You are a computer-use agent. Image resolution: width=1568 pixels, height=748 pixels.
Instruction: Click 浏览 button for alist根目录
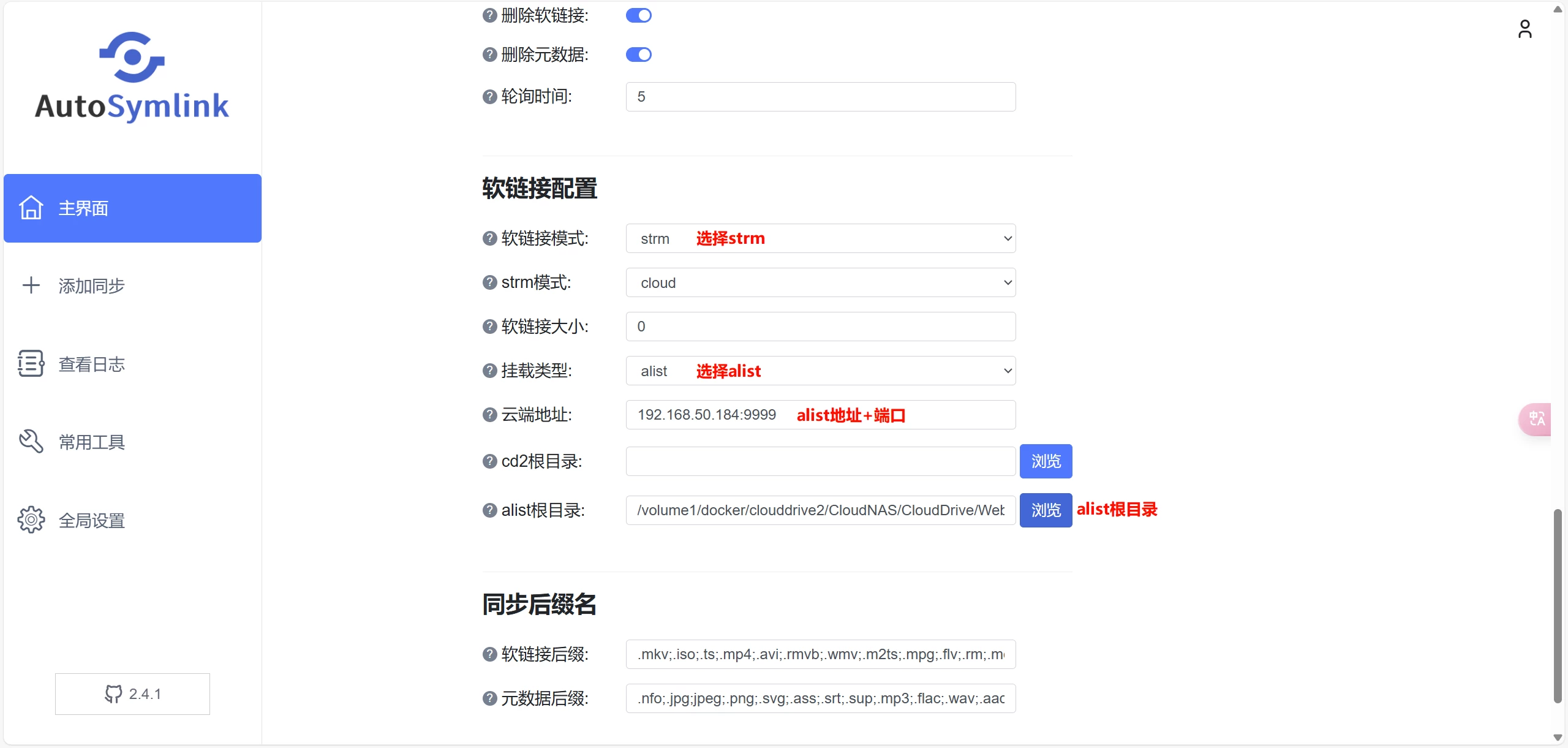[x=1045, y=510]
